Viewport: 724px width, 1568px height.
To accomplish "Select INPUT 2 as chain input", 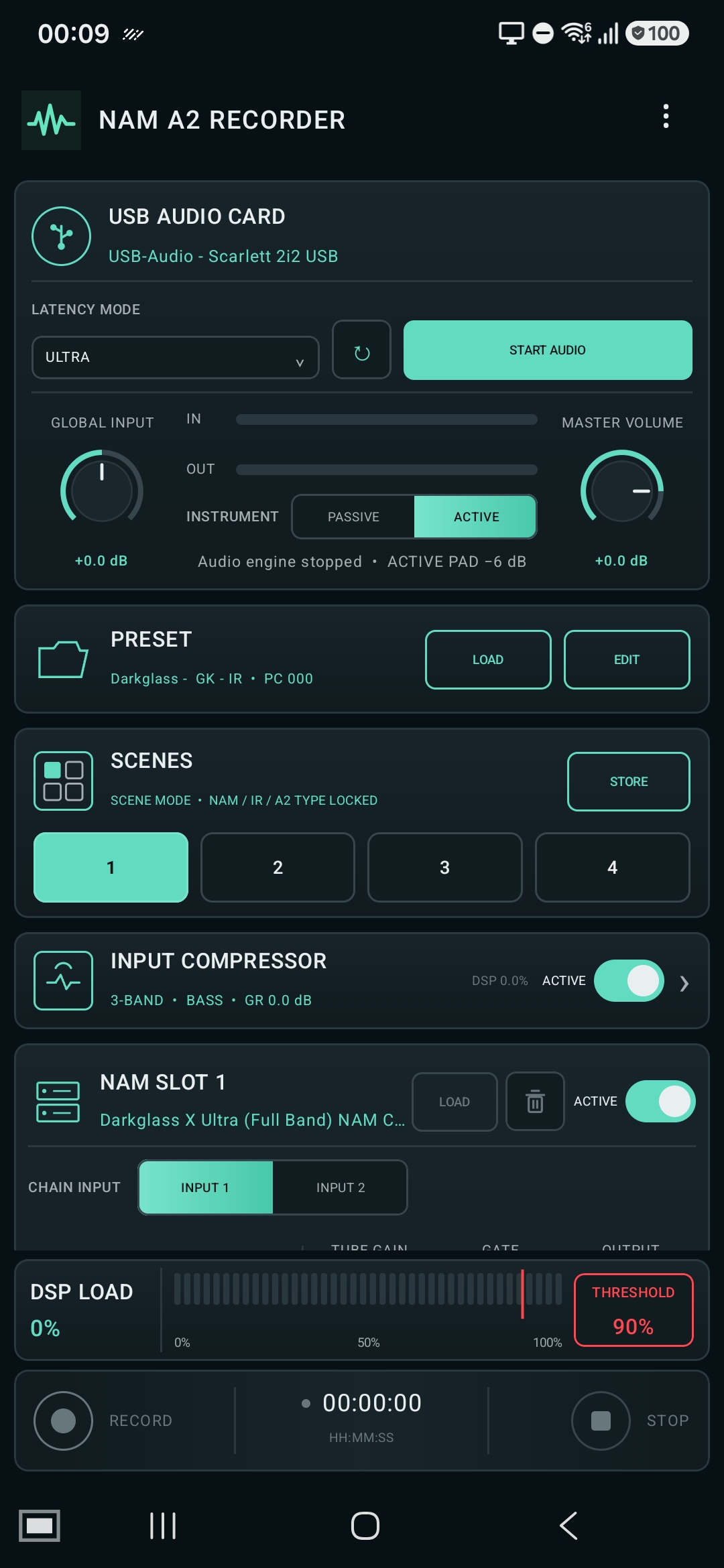I will [x=340, y=1187].
